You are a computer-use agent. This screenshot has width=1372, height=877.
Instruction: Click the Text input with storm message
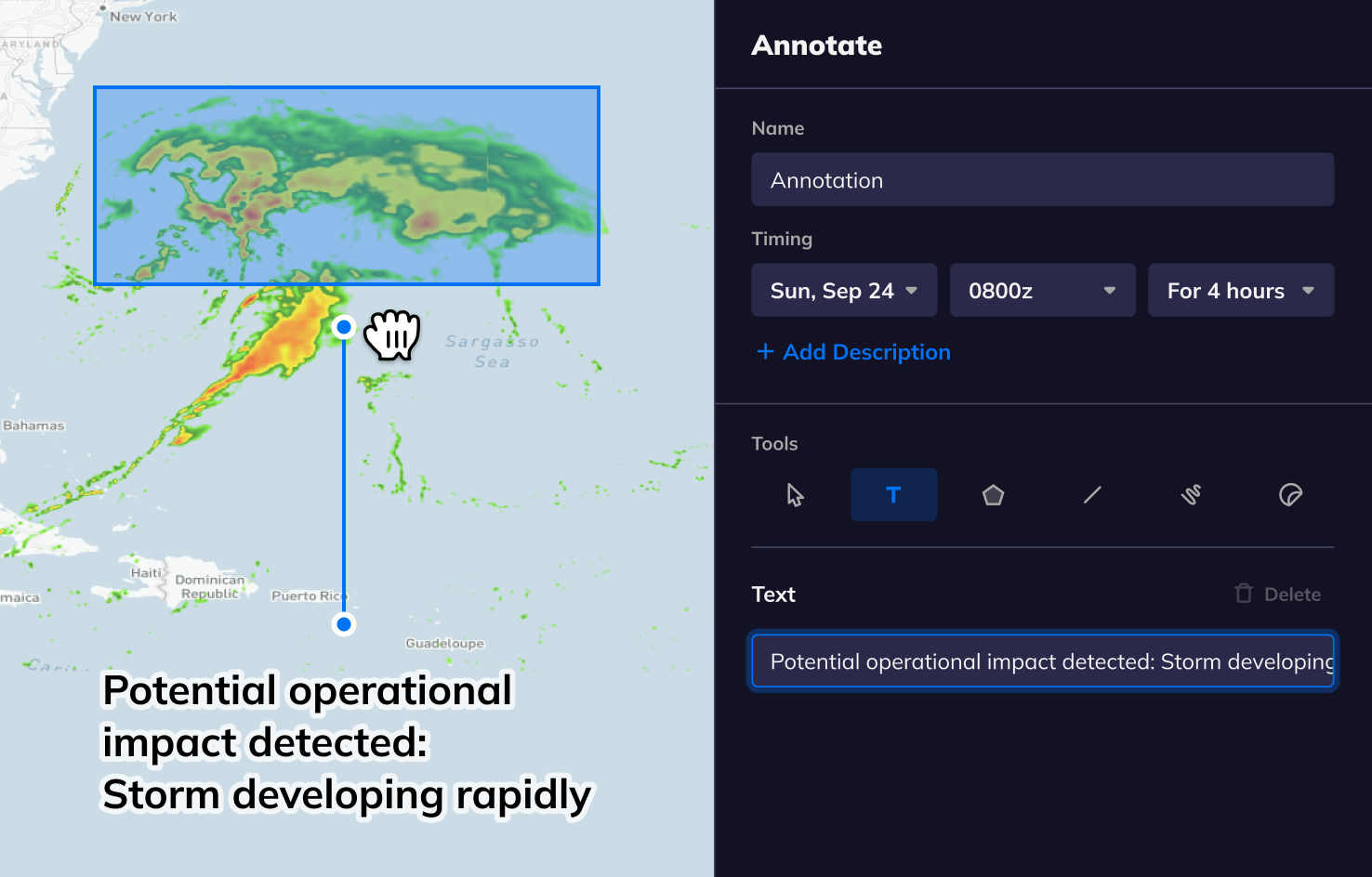point(1042,661)
